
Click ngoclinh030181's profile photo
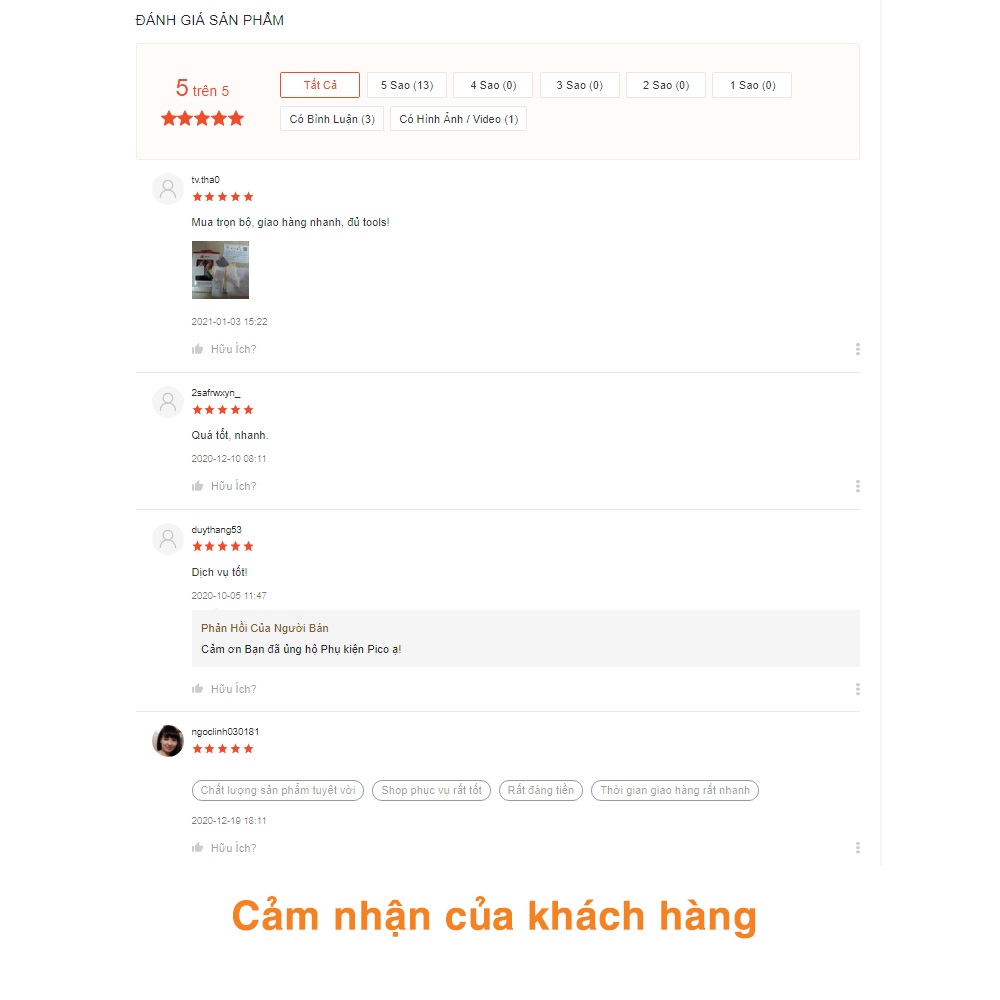(168, 741)
